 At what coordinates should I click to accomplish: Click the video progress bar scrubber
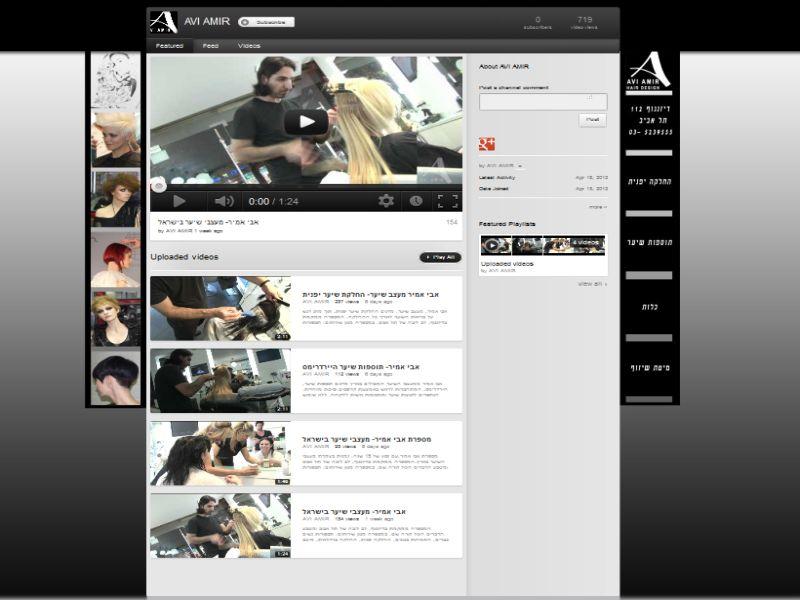click(159, 186)
